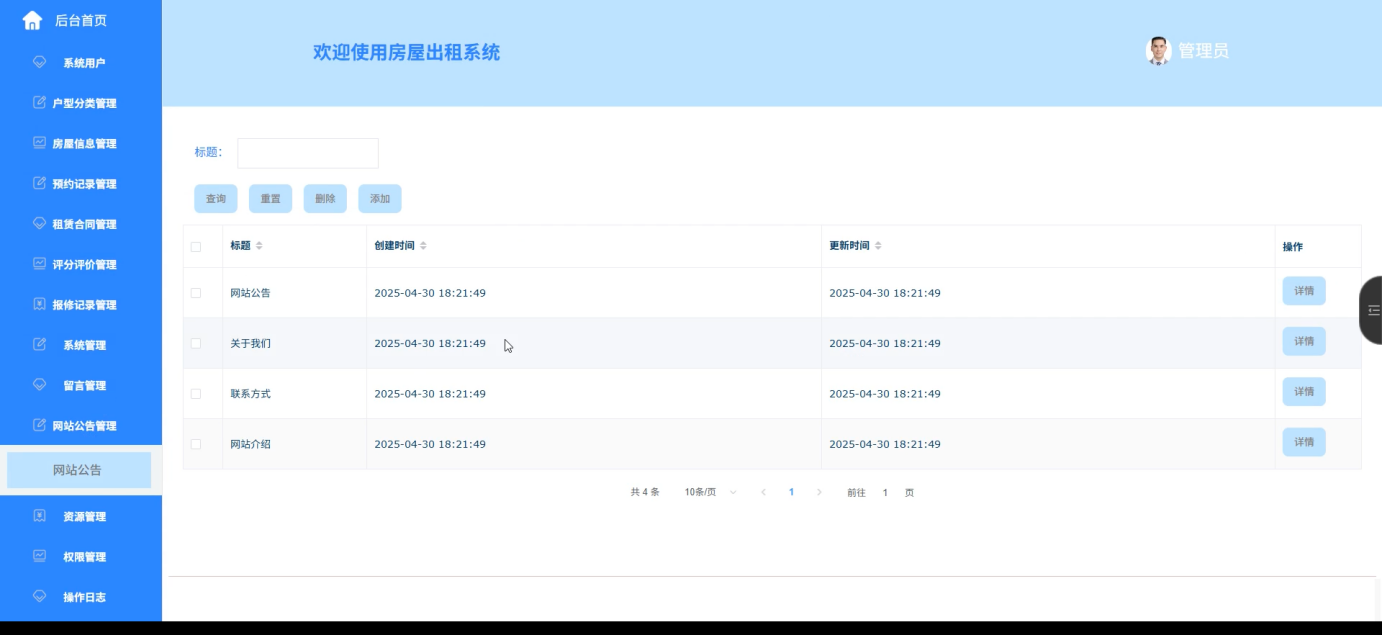1382x635 pixels.
Task: Open 详情 for the 关于我们 row
Action: tap(1304, 341)
